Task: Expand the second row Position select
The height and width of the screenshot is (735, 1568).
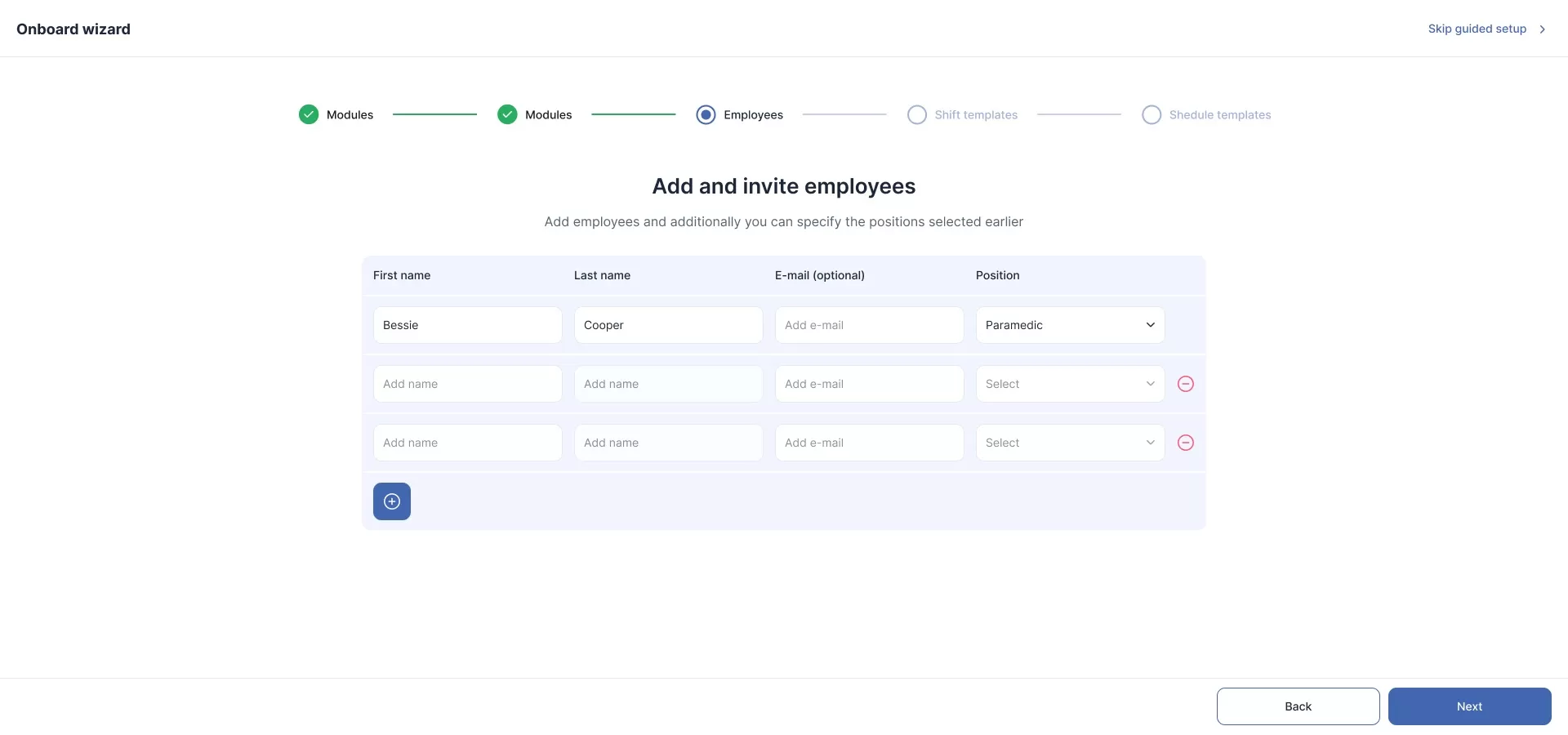Action: tap(1070, 384)
